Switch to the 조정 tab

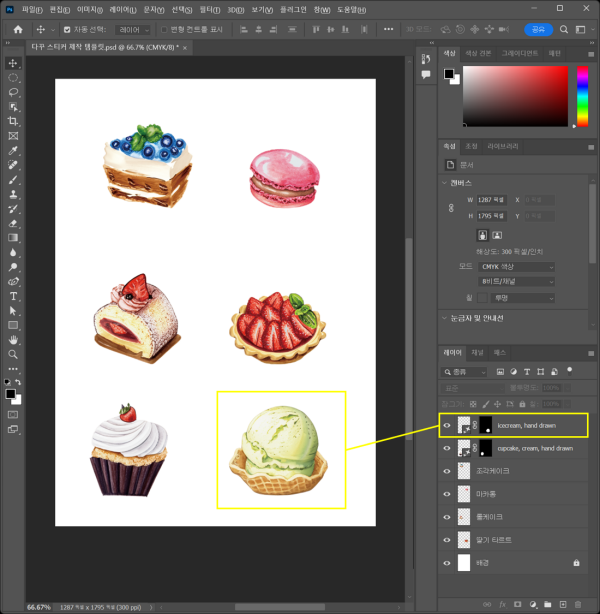coord(471,146)
